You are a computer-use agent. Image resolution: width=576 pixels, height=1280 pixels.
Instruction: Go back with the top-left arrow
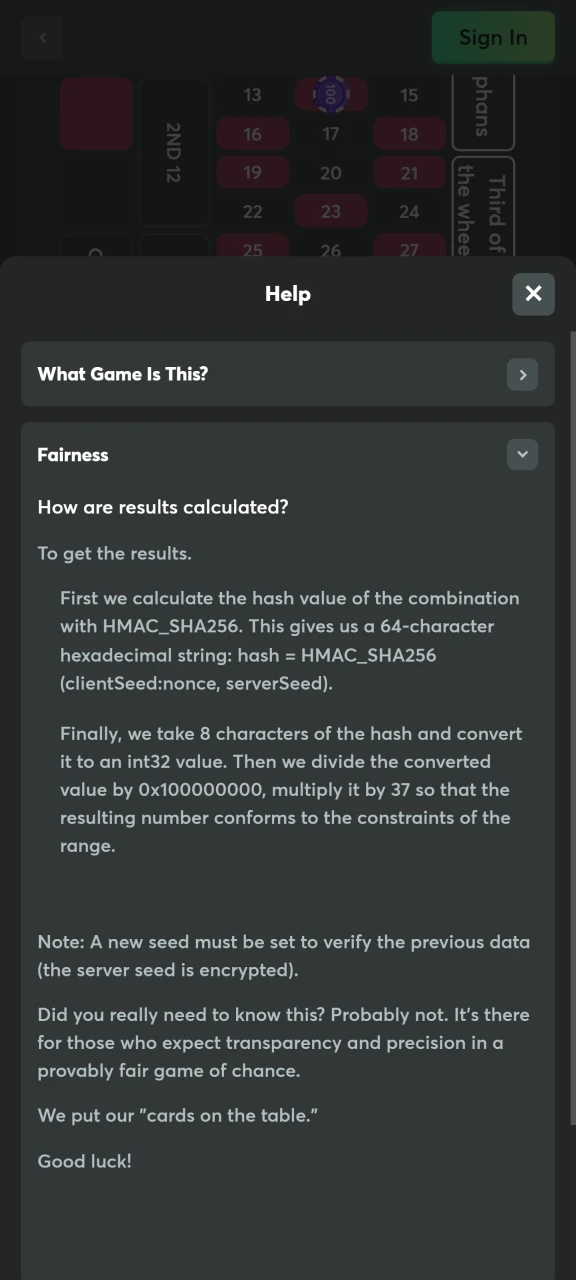click(42, 38)
